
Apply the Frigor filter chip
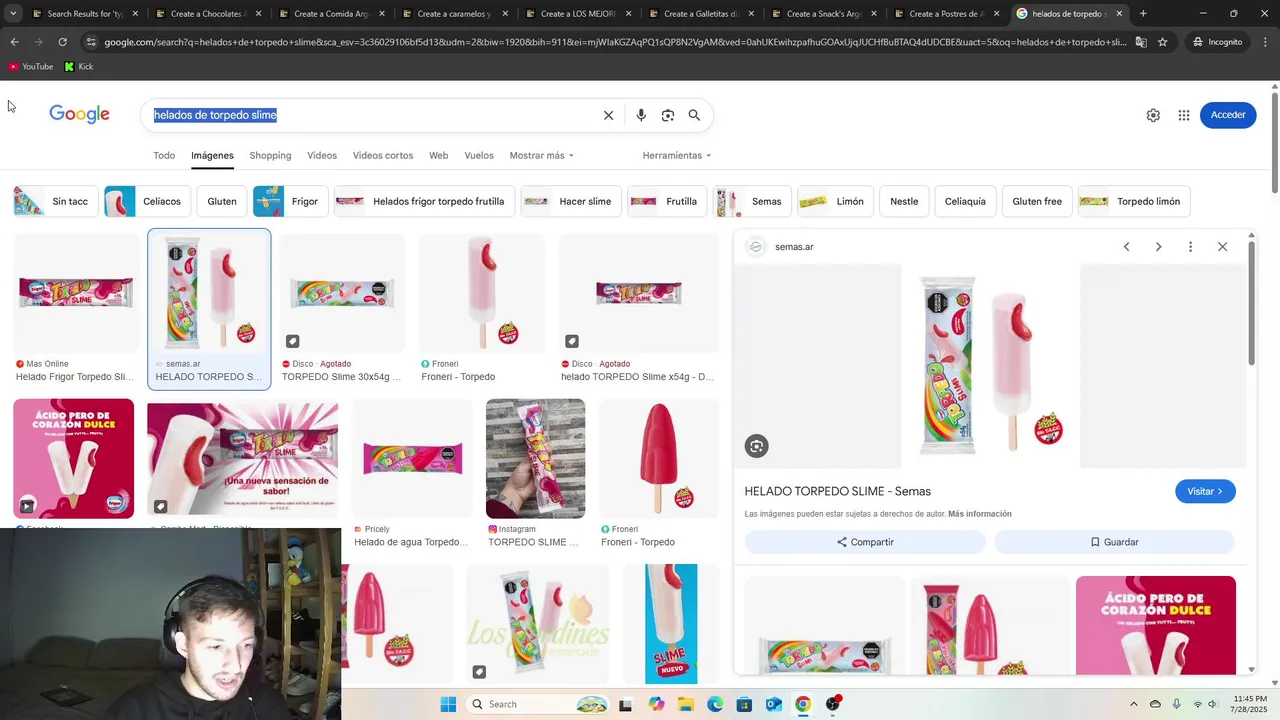click(290, 201)
